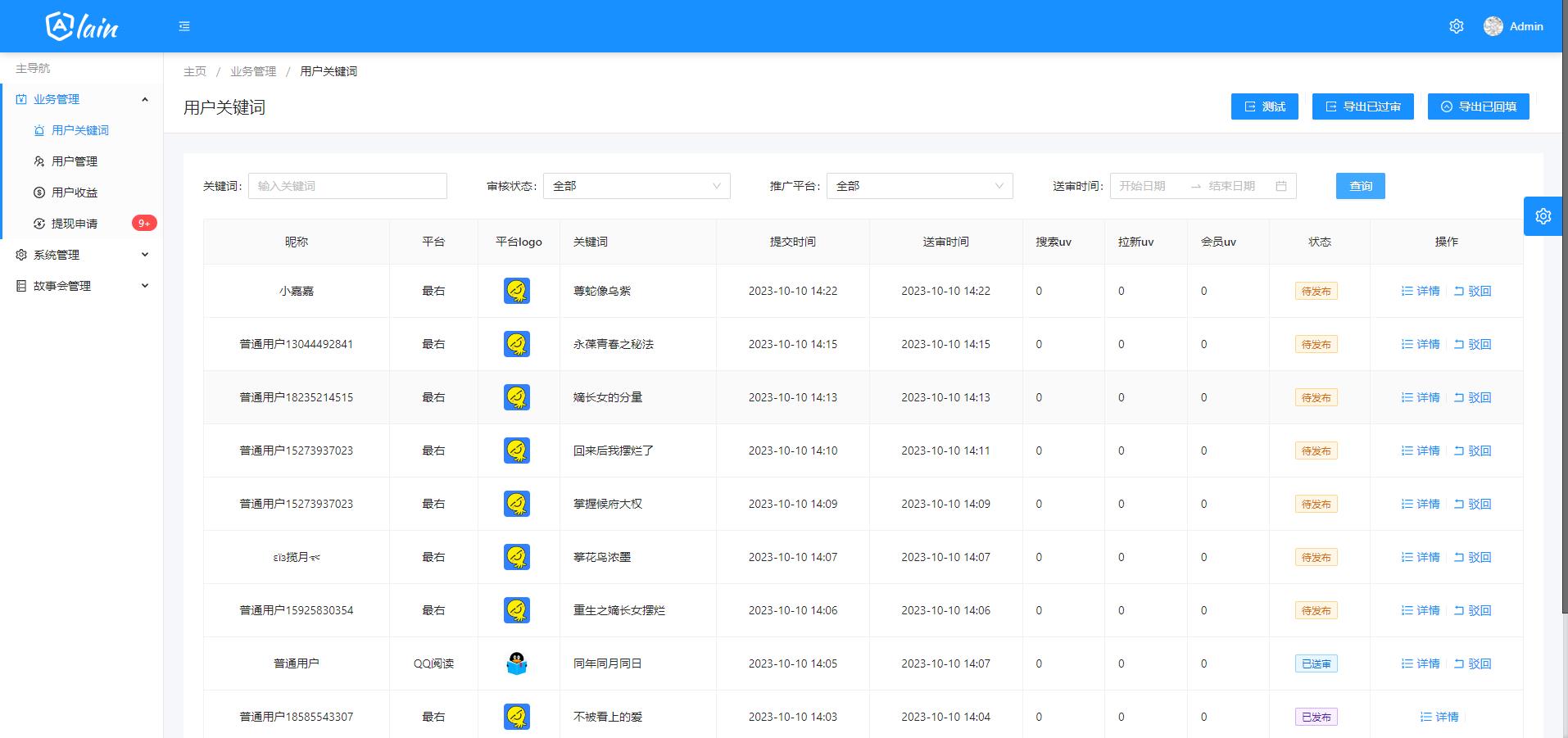Open the Admin user menu
Screen dimensions: 1568x738
[x=1513, y=26]
